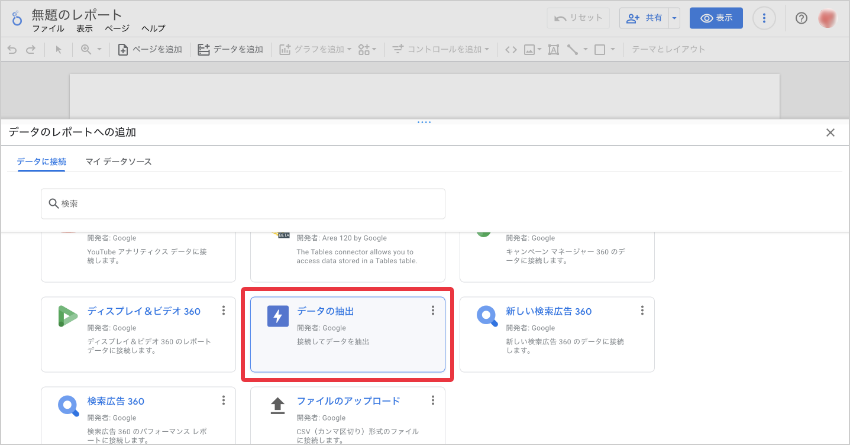Open the line tool dropdown arrow
The height and width of the screenshot is (445, 850).
[x=585, y=49]
